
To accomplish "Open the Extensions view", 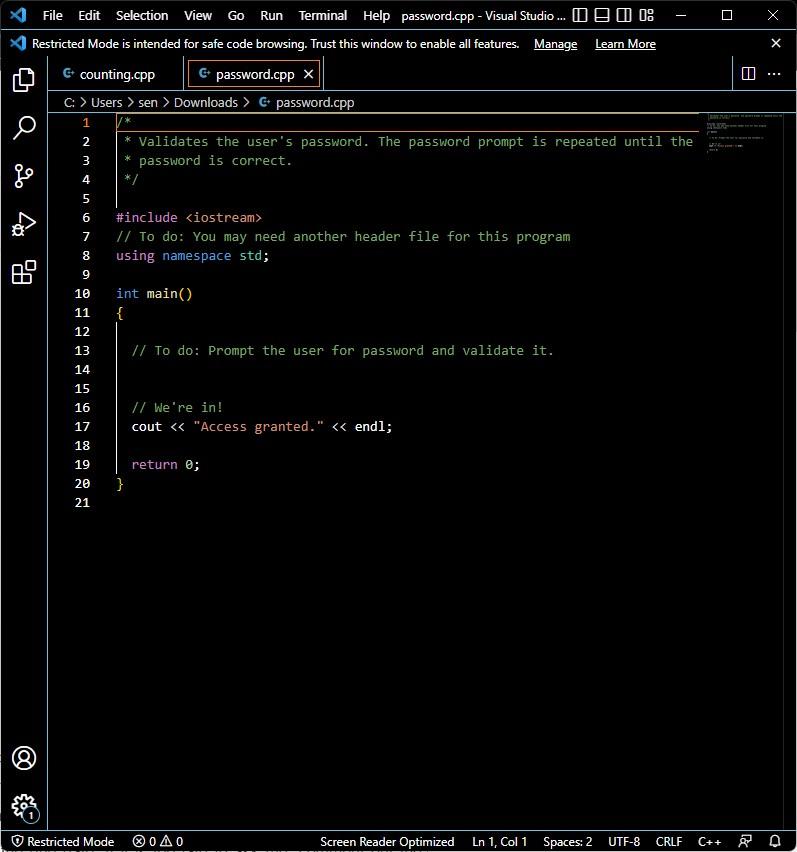I will [x=23, y=272].
